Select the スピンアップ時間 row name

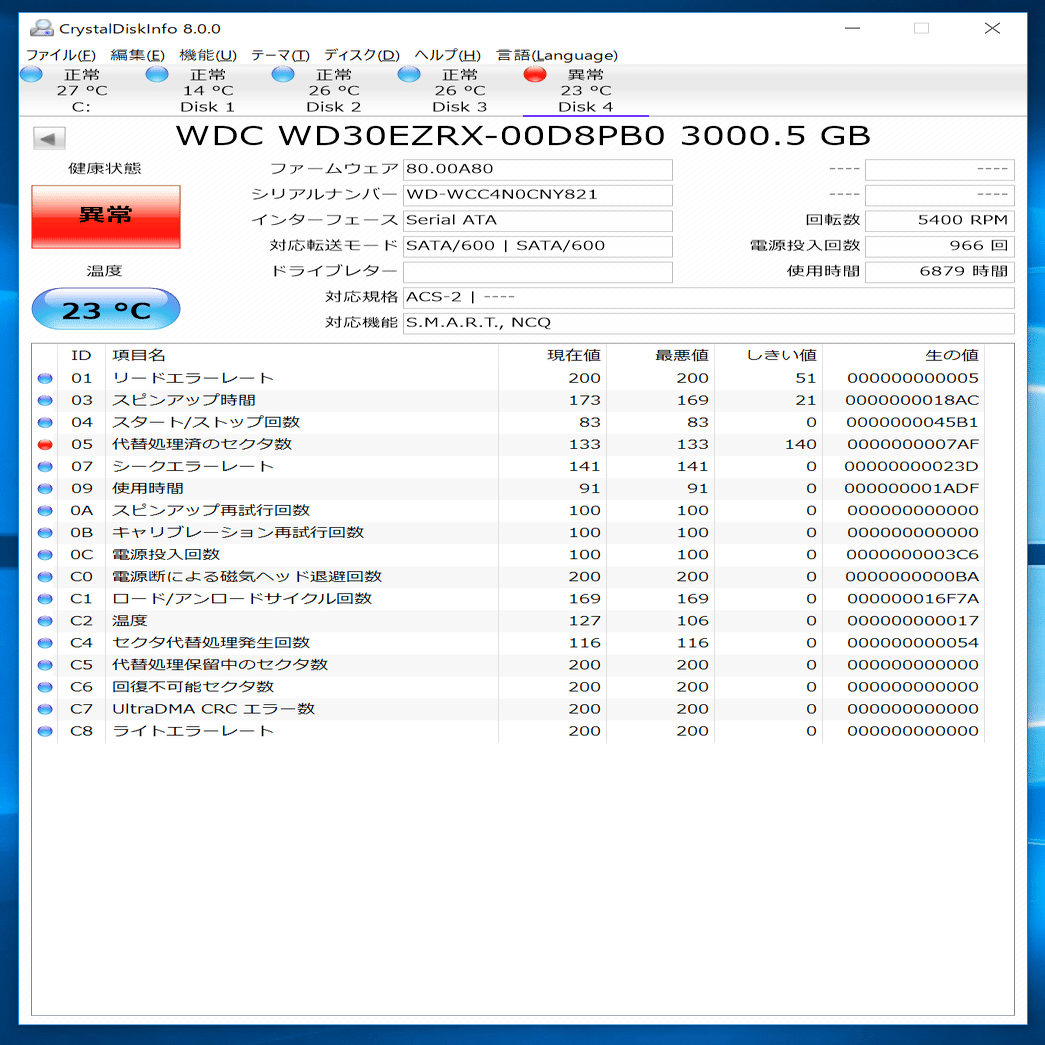(184, 401)
